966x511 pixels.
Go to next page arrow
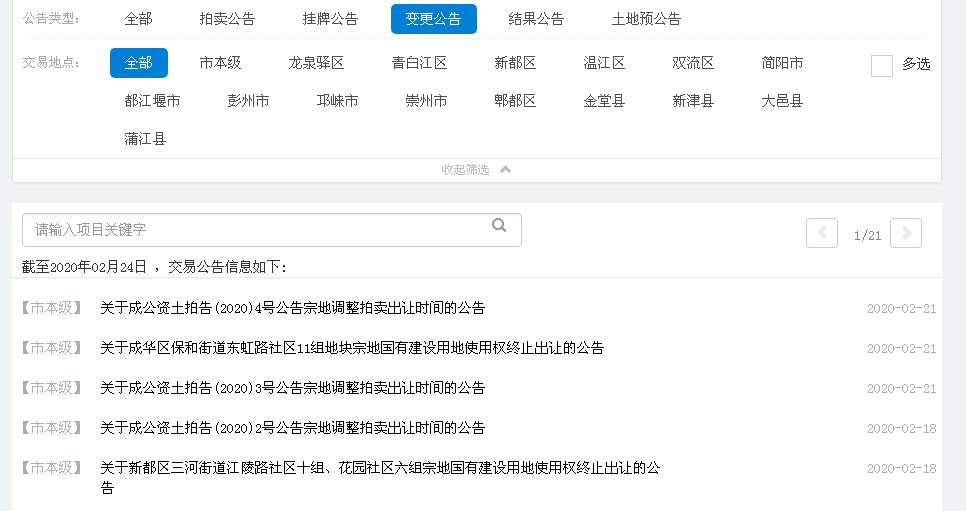tap(906, 233)
